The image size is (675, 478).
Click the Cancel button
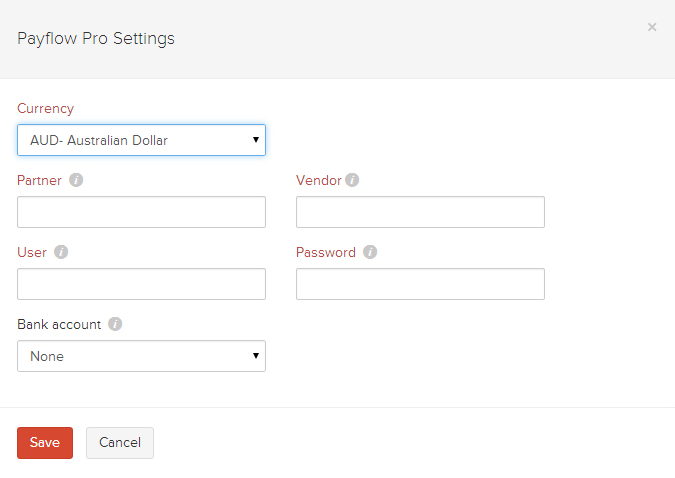coord(120,443)
